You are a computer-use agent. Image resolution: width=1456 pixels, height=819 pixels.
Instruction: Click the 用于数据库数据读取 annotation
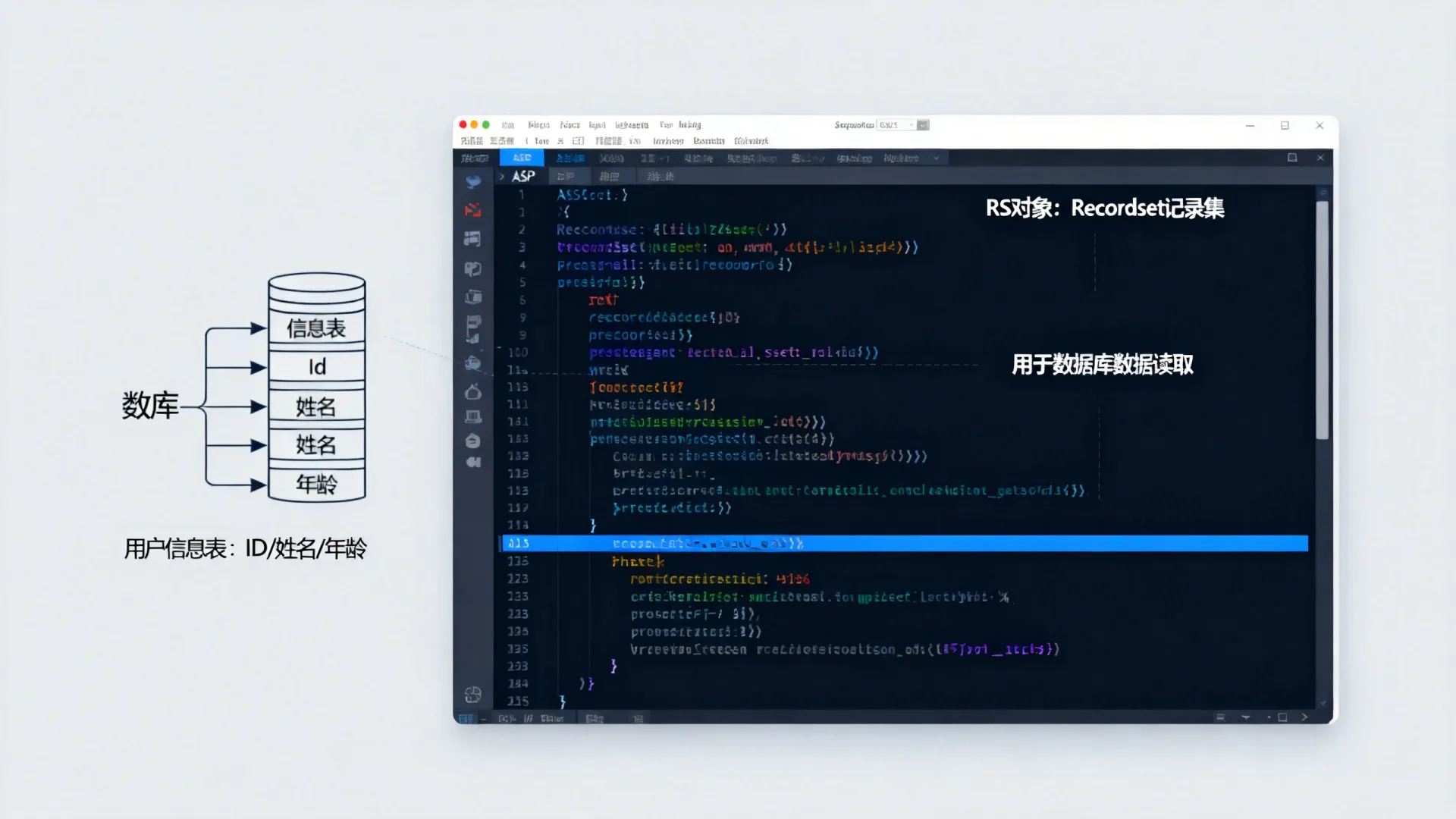(x=1103, y=365)
